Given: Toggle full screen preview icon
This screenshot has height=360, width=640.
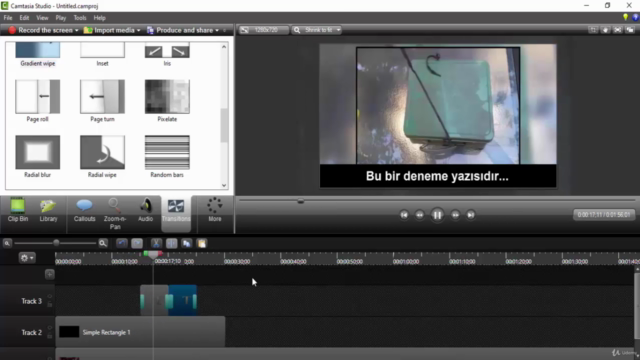Looking at the screenshot, I should point(618,30).
